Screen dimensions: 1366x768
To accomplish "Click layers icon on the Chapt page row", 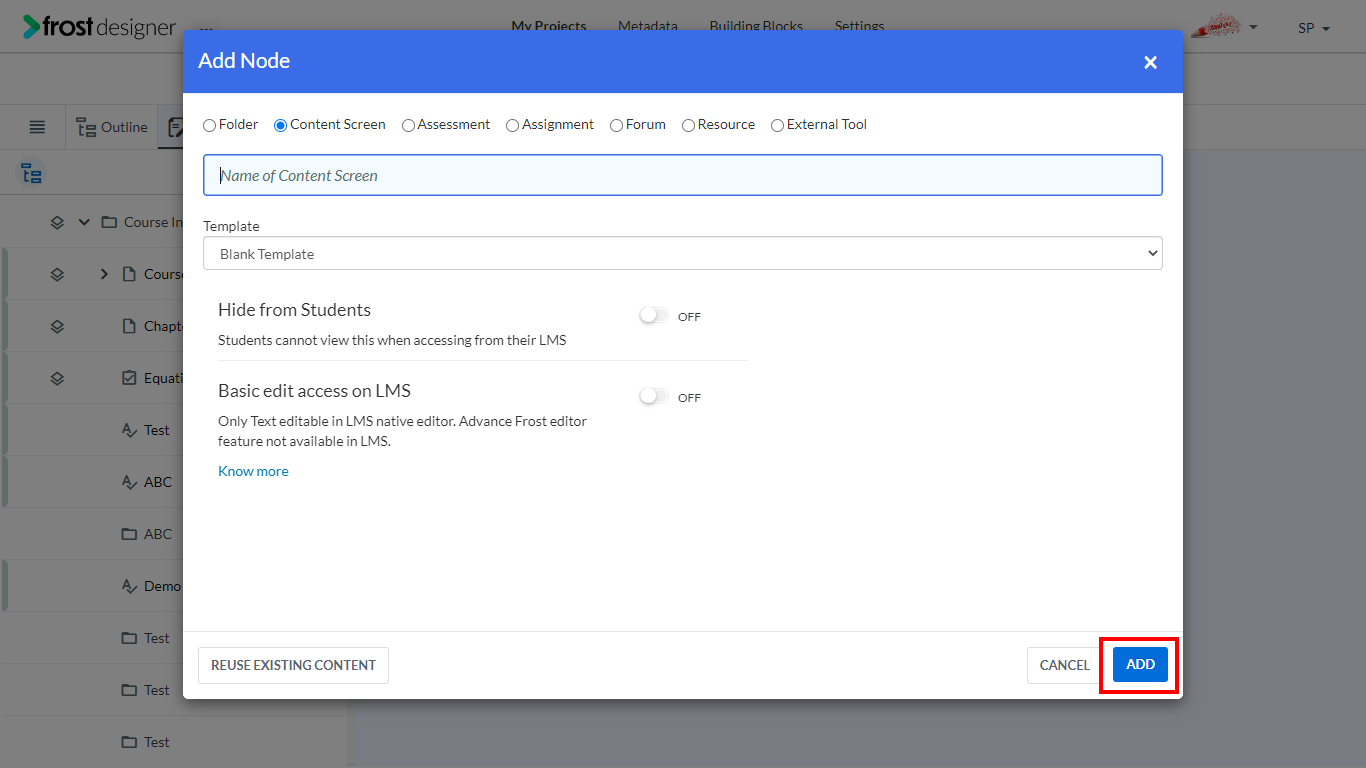I will tap(57, 326).
